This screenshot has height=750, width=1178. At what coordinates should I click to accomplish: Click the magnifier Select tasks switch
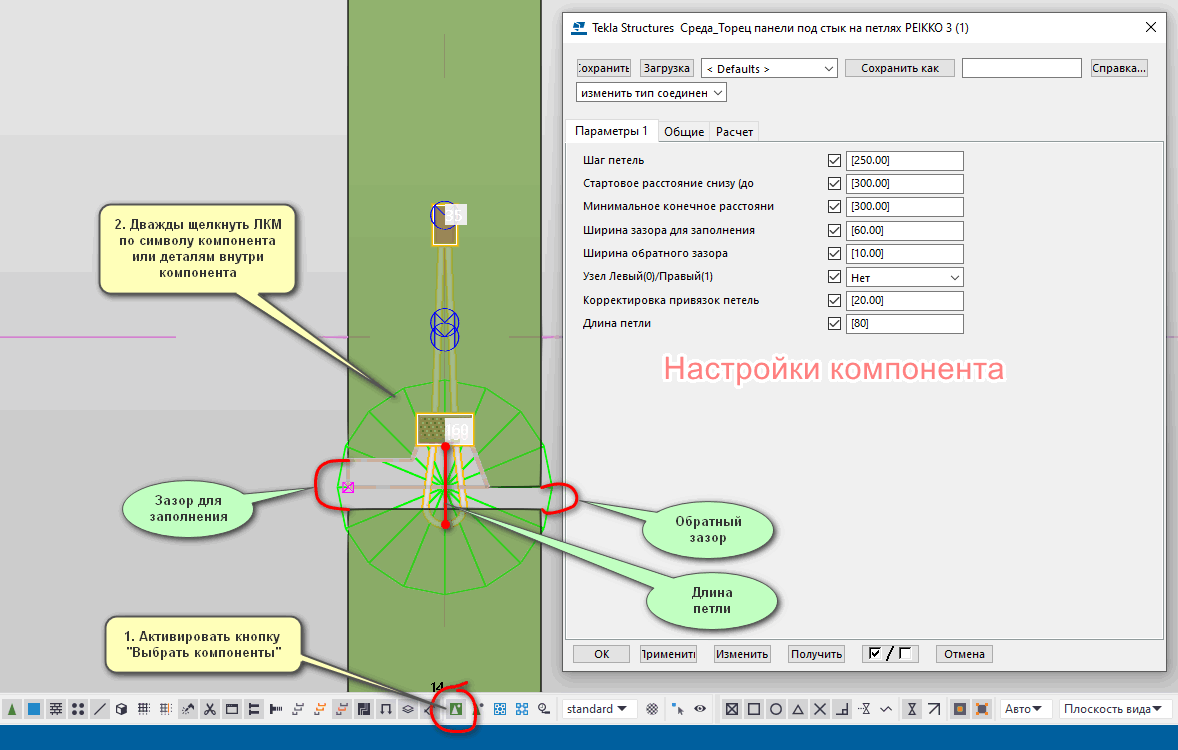pyautogui.click(x=544, y=709)
